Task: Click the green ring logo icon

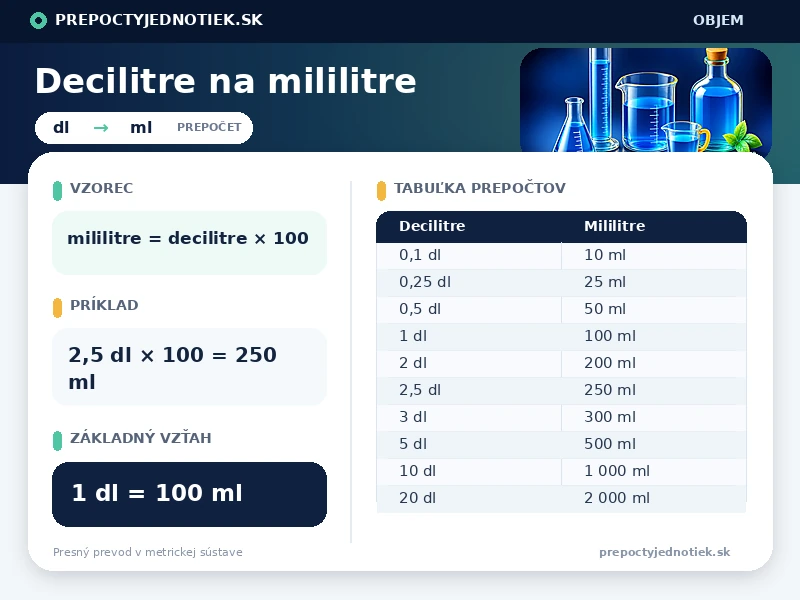Action: (x=38, y=20)
